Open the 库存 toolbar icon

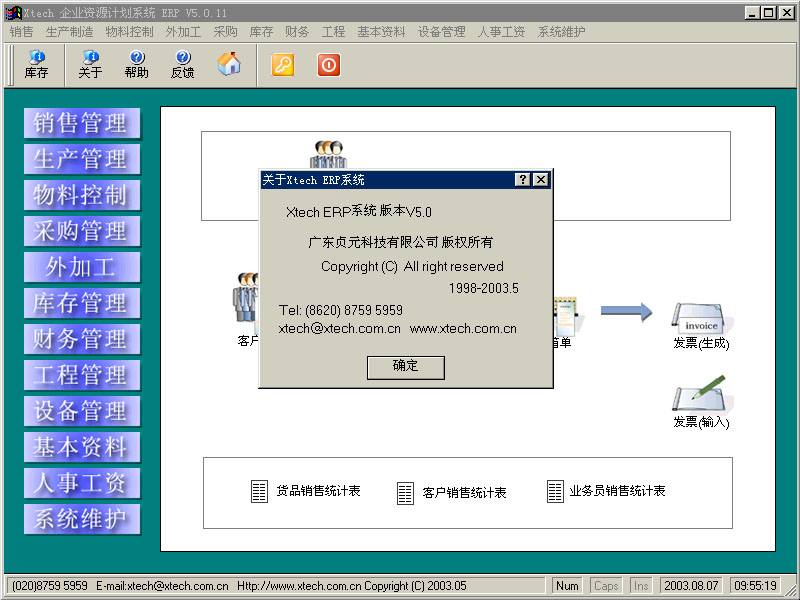[x=36, y=65]
